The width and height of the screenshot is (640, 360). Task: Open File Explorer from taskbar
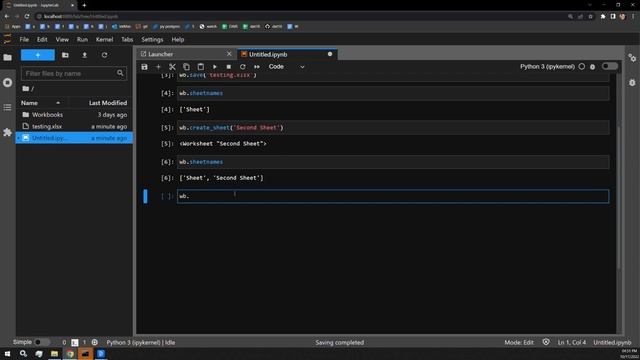[54, 353]
